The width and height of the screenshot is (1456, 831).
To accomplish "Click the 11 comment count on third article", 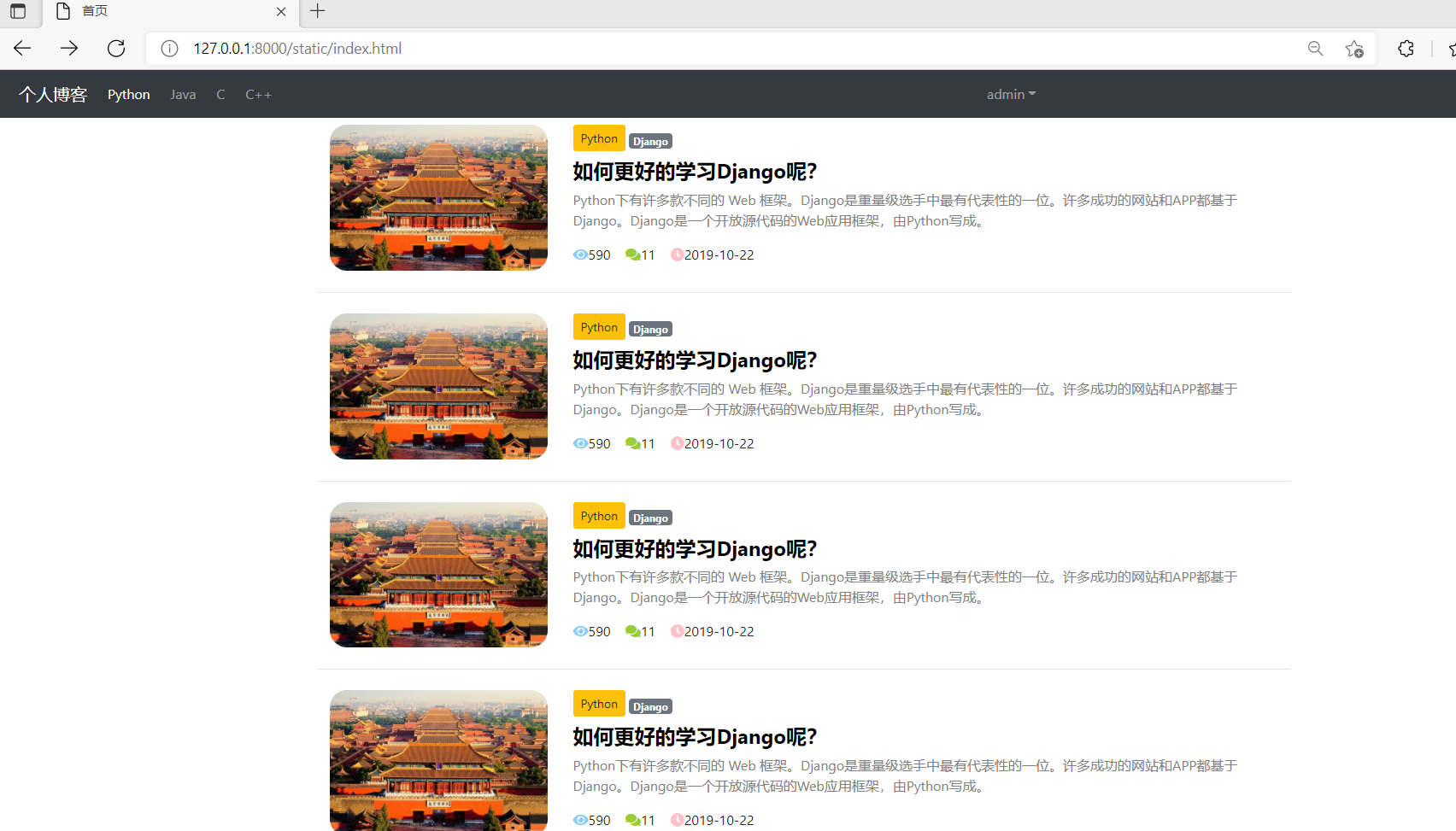I will point(648,631).
